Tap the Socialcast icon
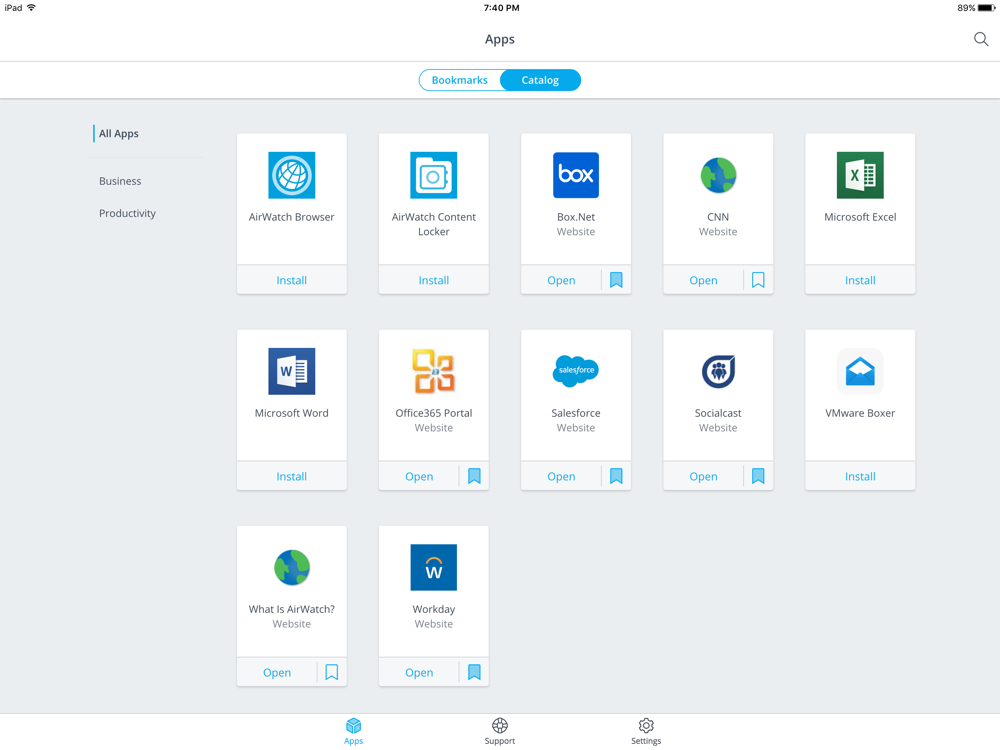1000x750 pixels. [718, 371]
